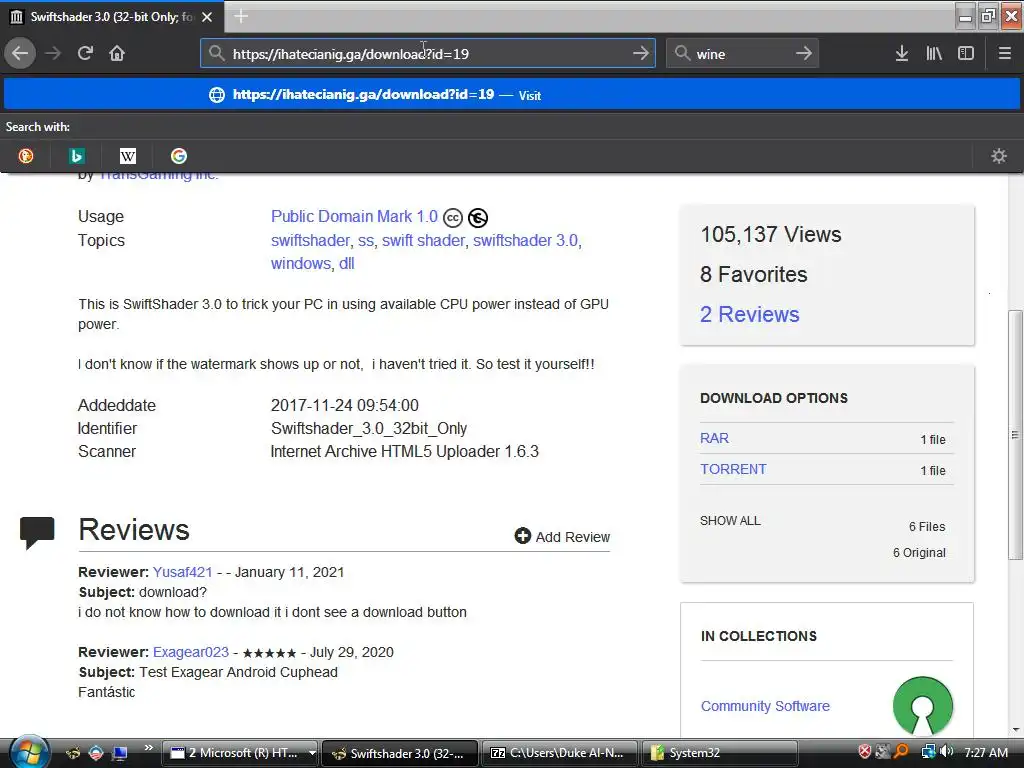Image resolution: width=1024 pixels, height=768 pixels.
Task: Search with Bing engine
Action: (76, 156)
